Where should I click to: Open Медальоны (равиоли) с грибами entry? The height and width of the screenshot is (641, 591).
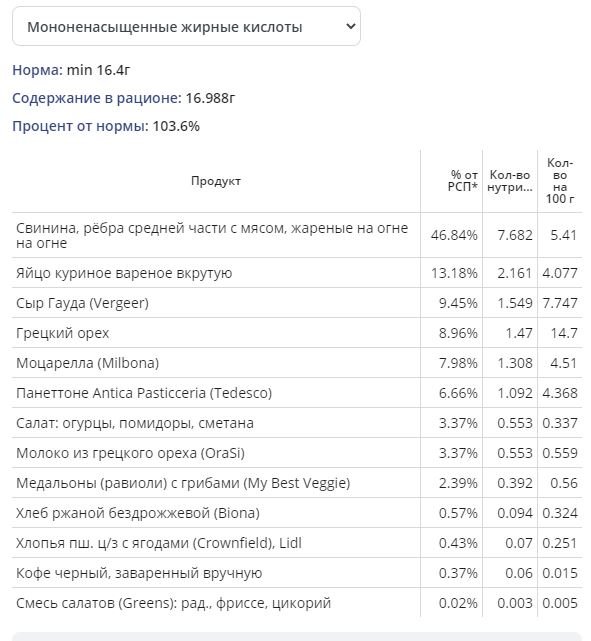(183, 483)
